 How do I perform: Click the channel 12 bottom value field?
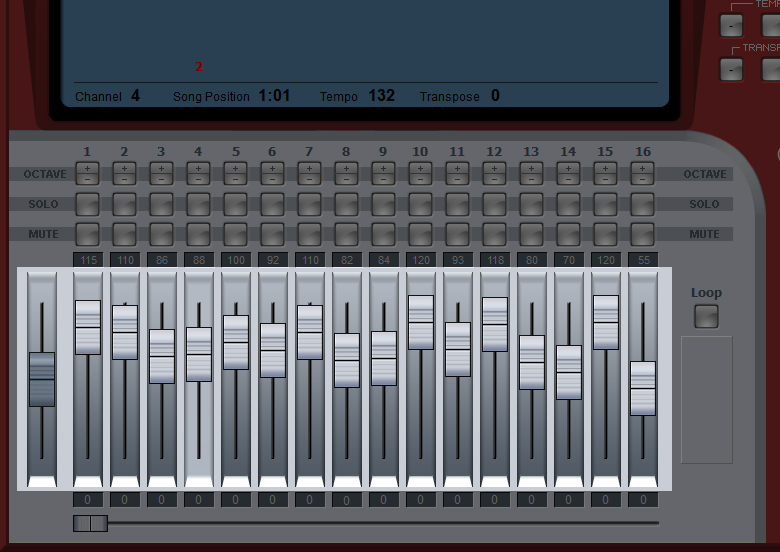tap(494, 499)
